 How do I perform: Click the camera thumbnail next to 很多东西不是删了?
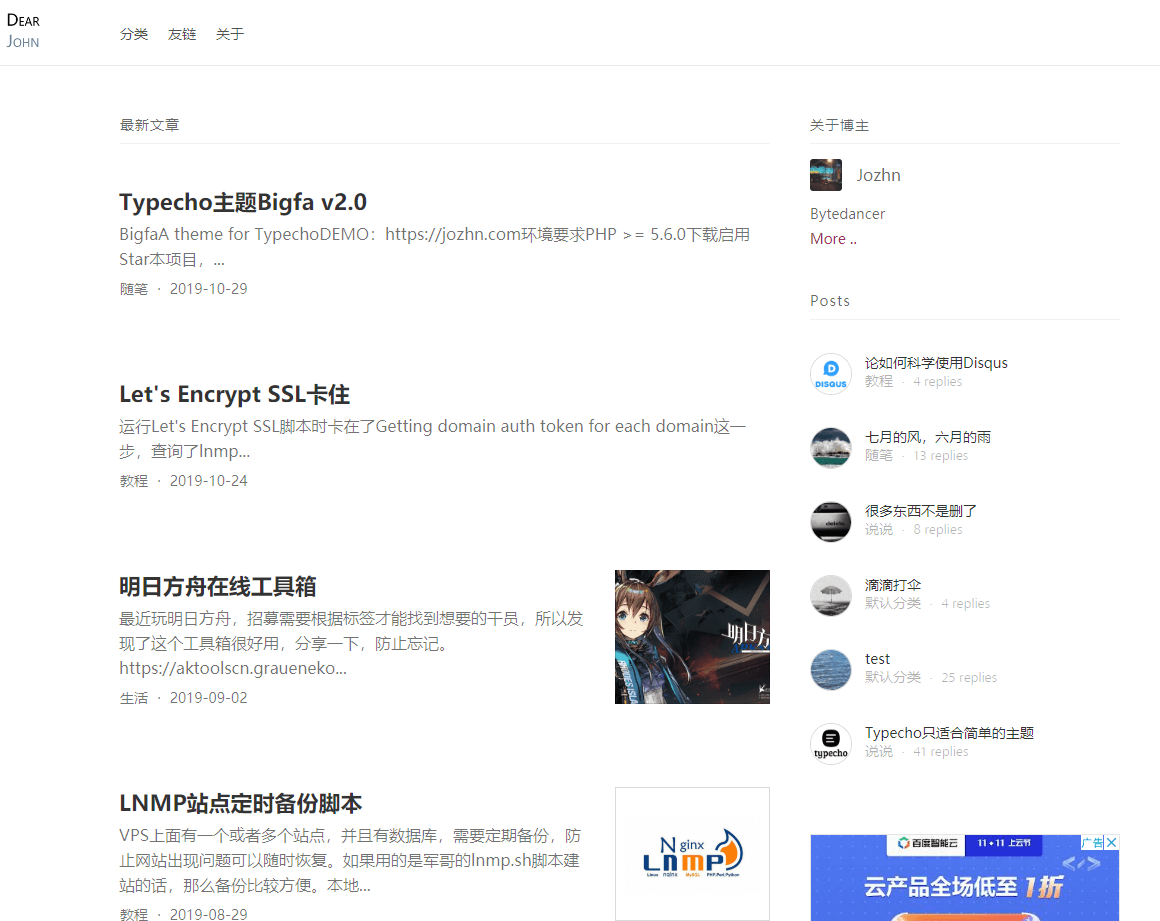click(x=831, y=521)
